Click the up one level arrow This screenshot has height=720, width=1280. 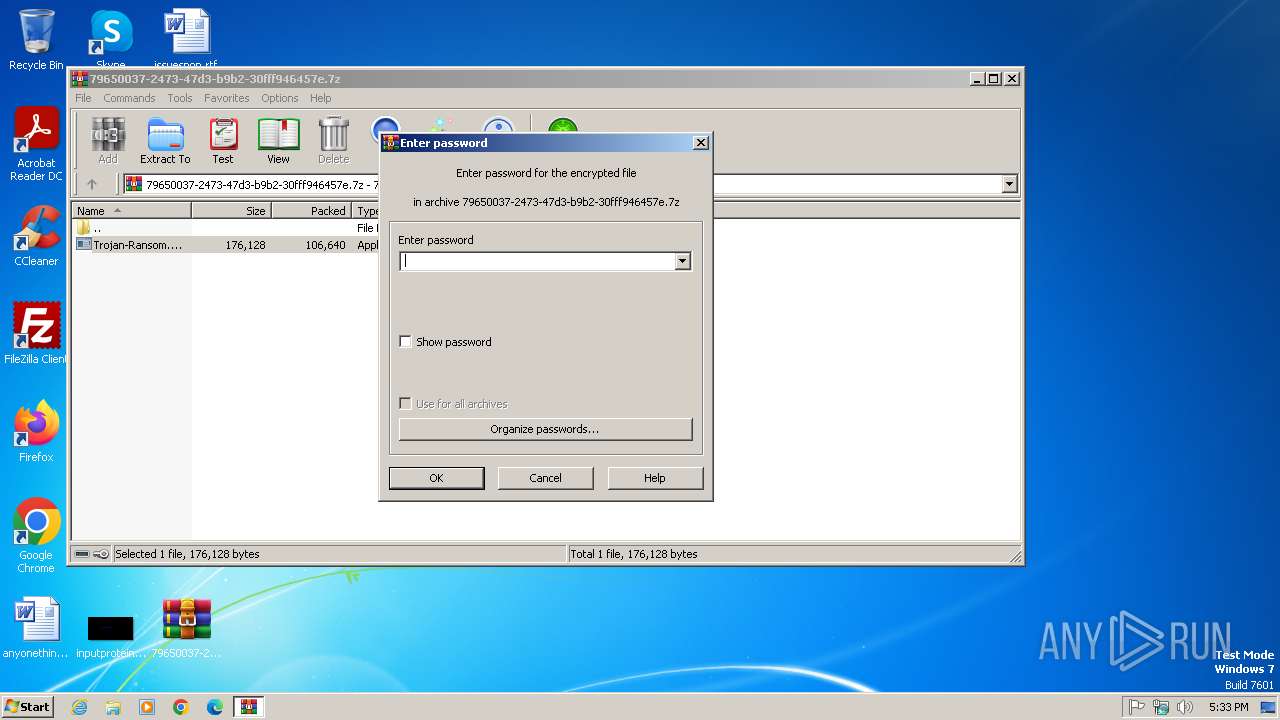pyautogui.click(x=92, y=184)
